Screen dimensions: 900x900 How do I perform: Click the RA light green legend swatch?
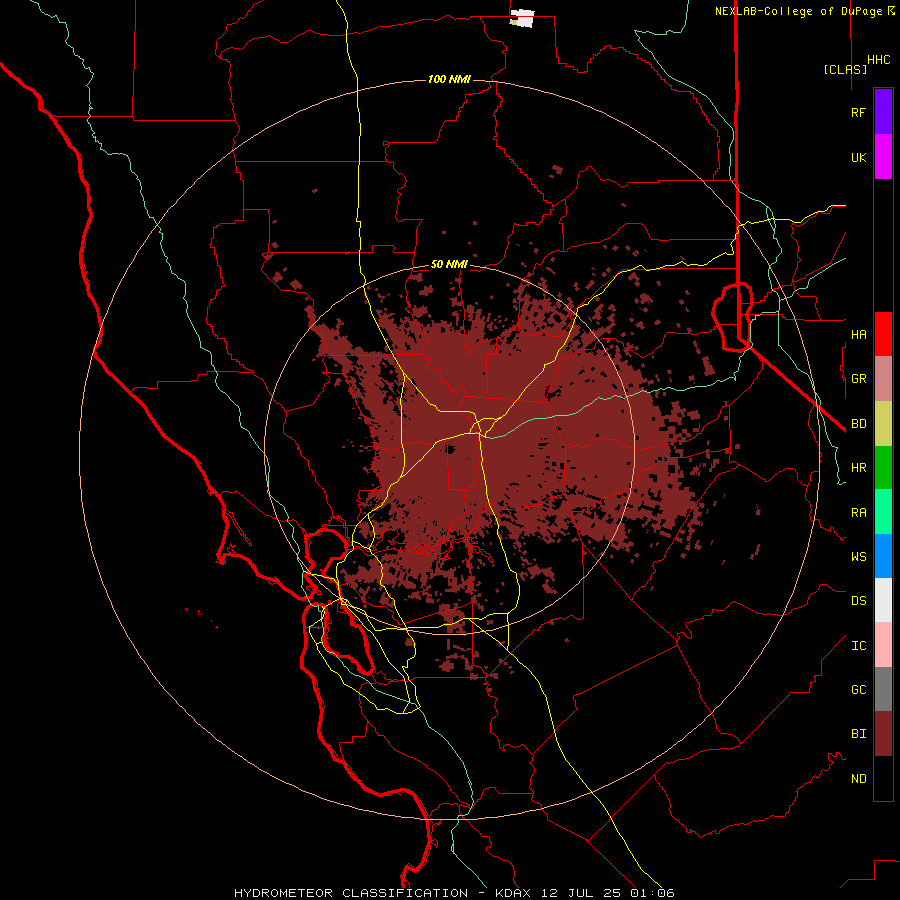pos(883,512)
